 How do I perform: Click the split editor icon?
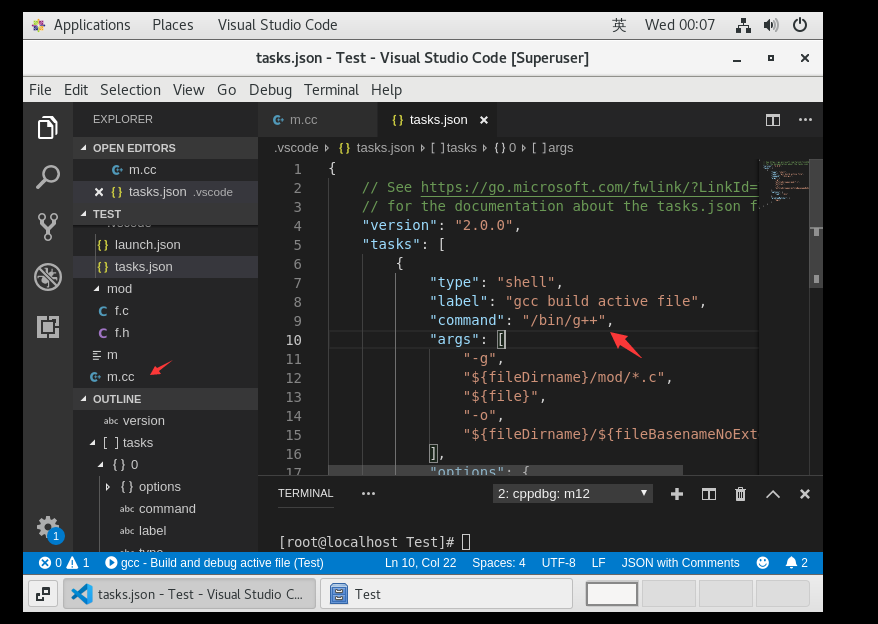(772, 119)
